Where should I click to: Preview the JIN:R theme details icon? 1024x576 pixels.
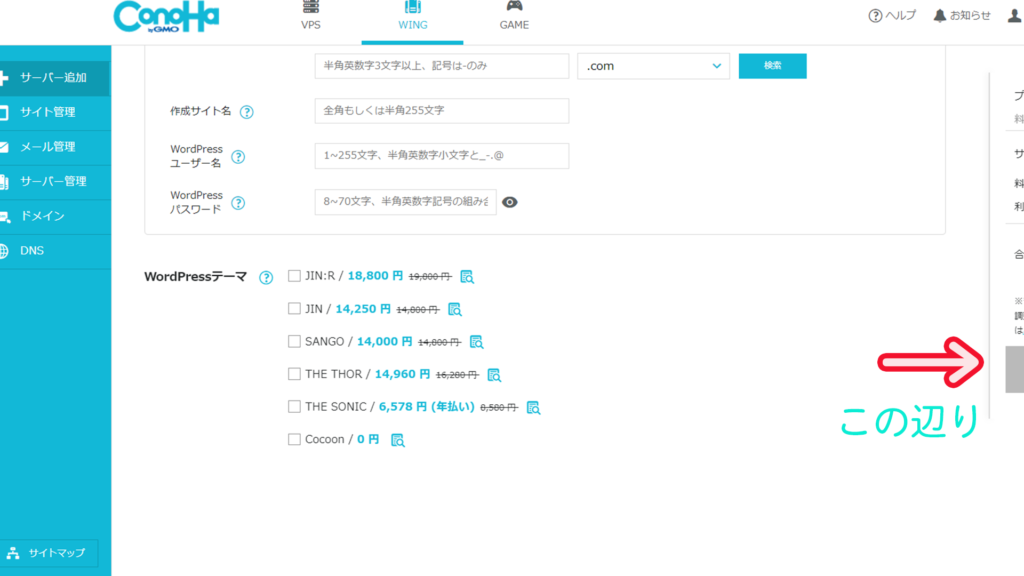coord(467,277)
